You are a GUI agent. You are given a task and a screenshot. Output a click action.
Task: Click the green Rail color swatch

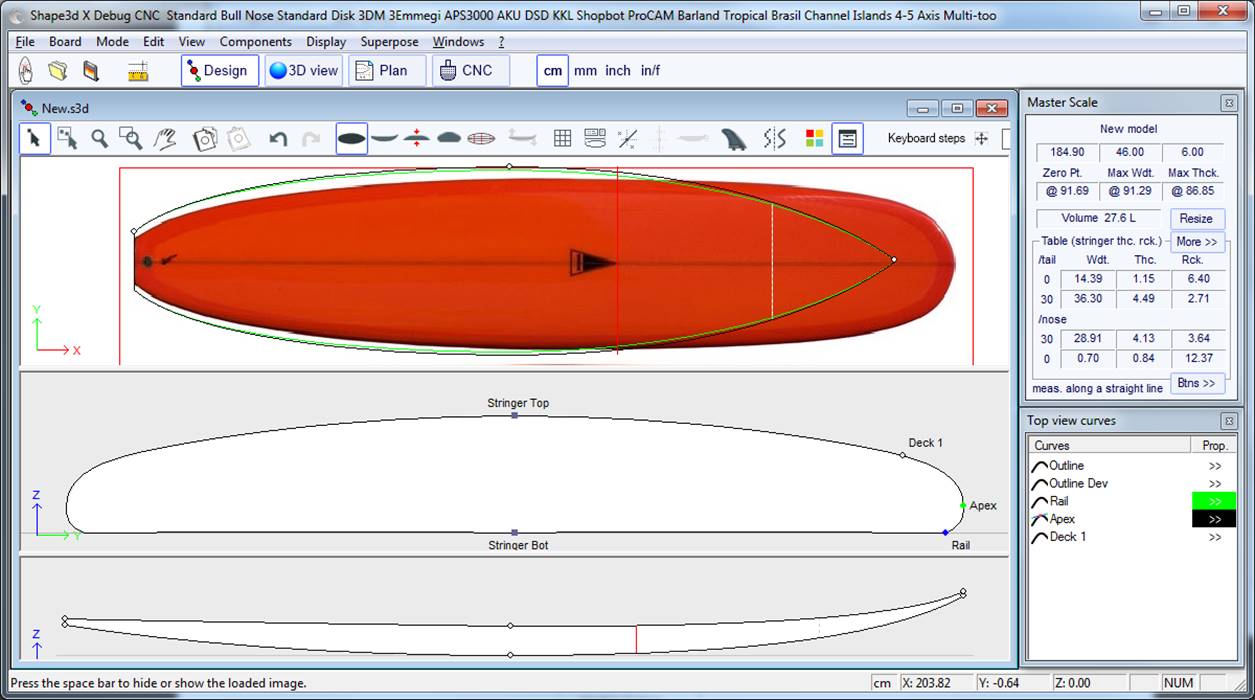(1213, 501)
